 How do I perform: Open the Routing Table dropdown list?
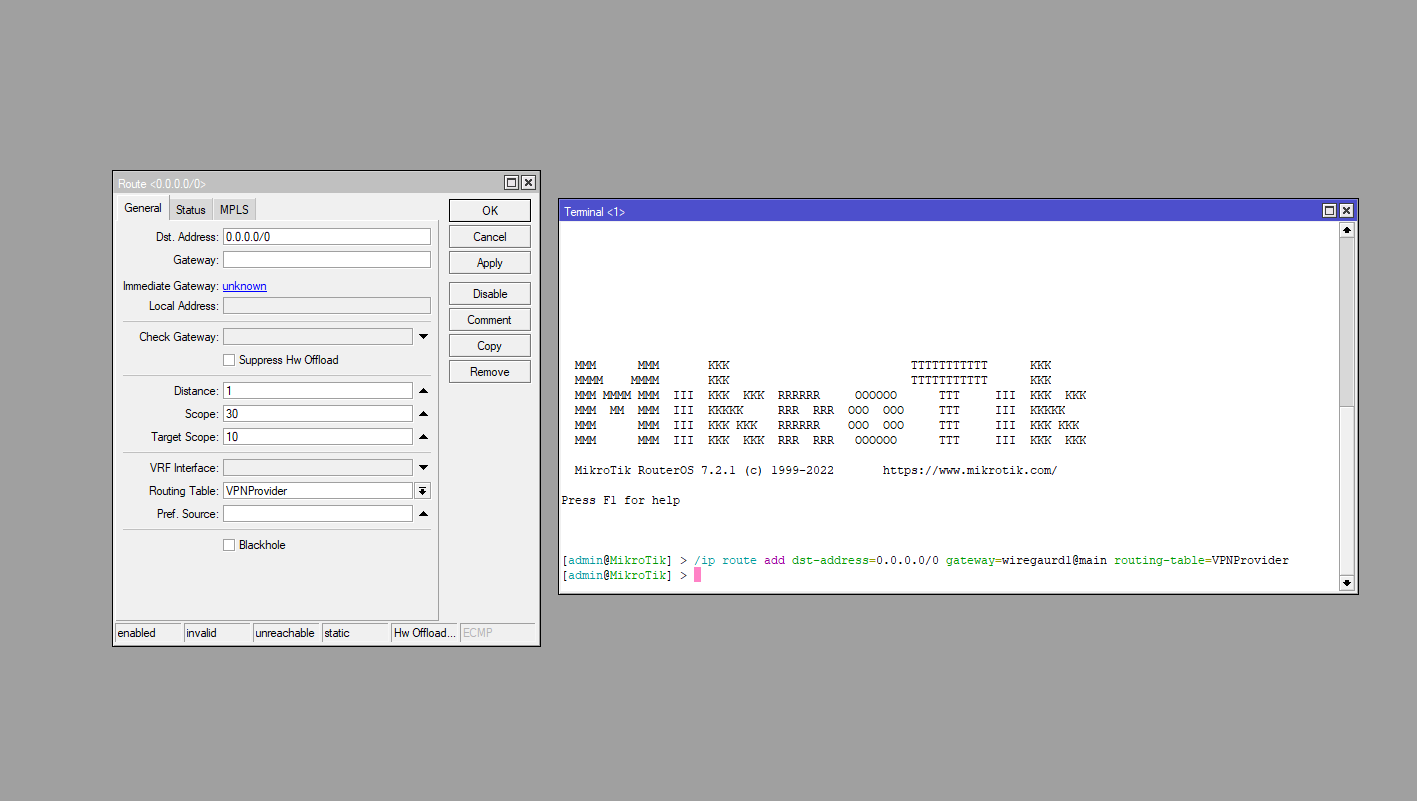423,491
